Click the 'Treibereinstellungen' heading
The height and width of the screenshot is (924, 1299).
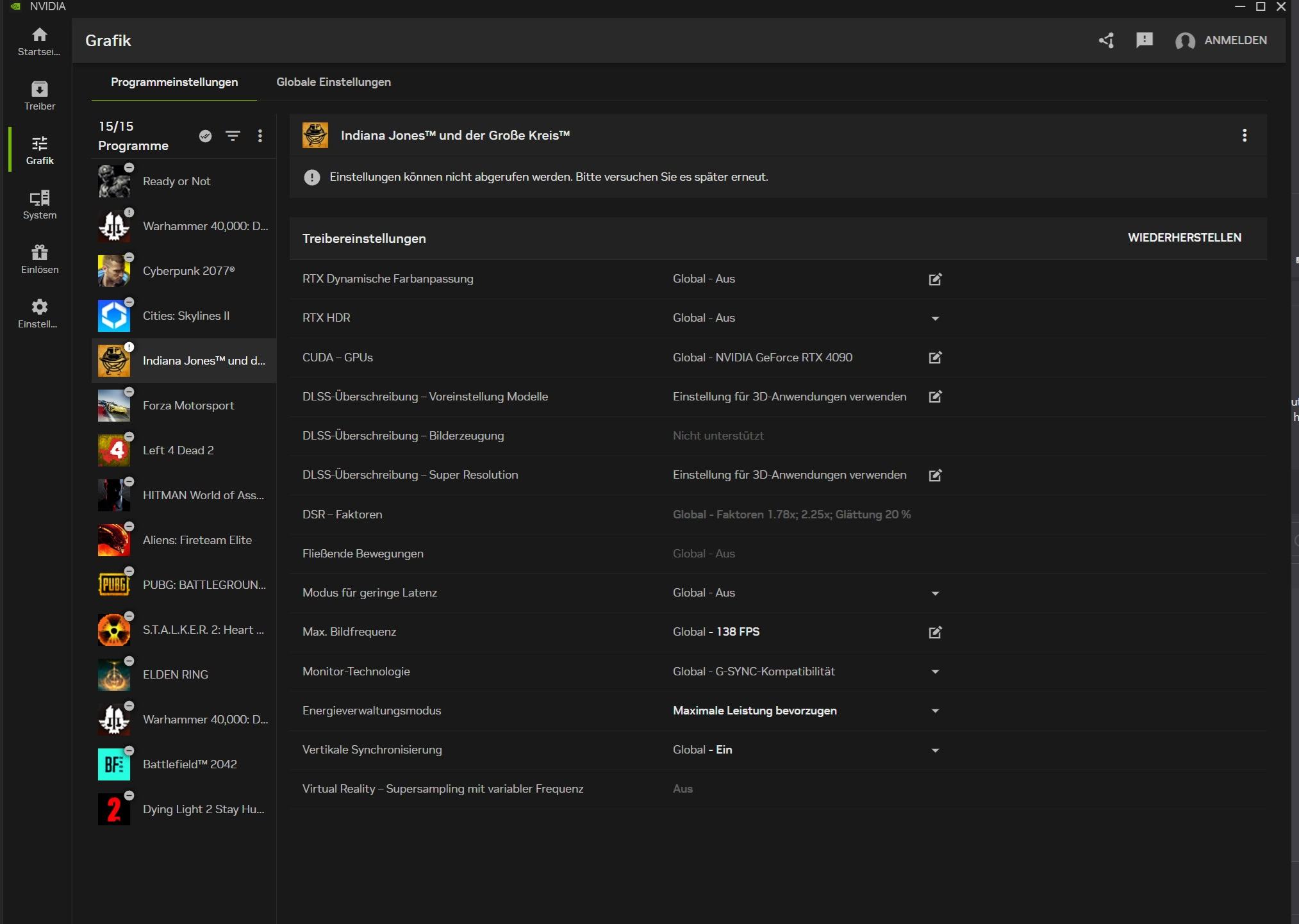point(364,238)
